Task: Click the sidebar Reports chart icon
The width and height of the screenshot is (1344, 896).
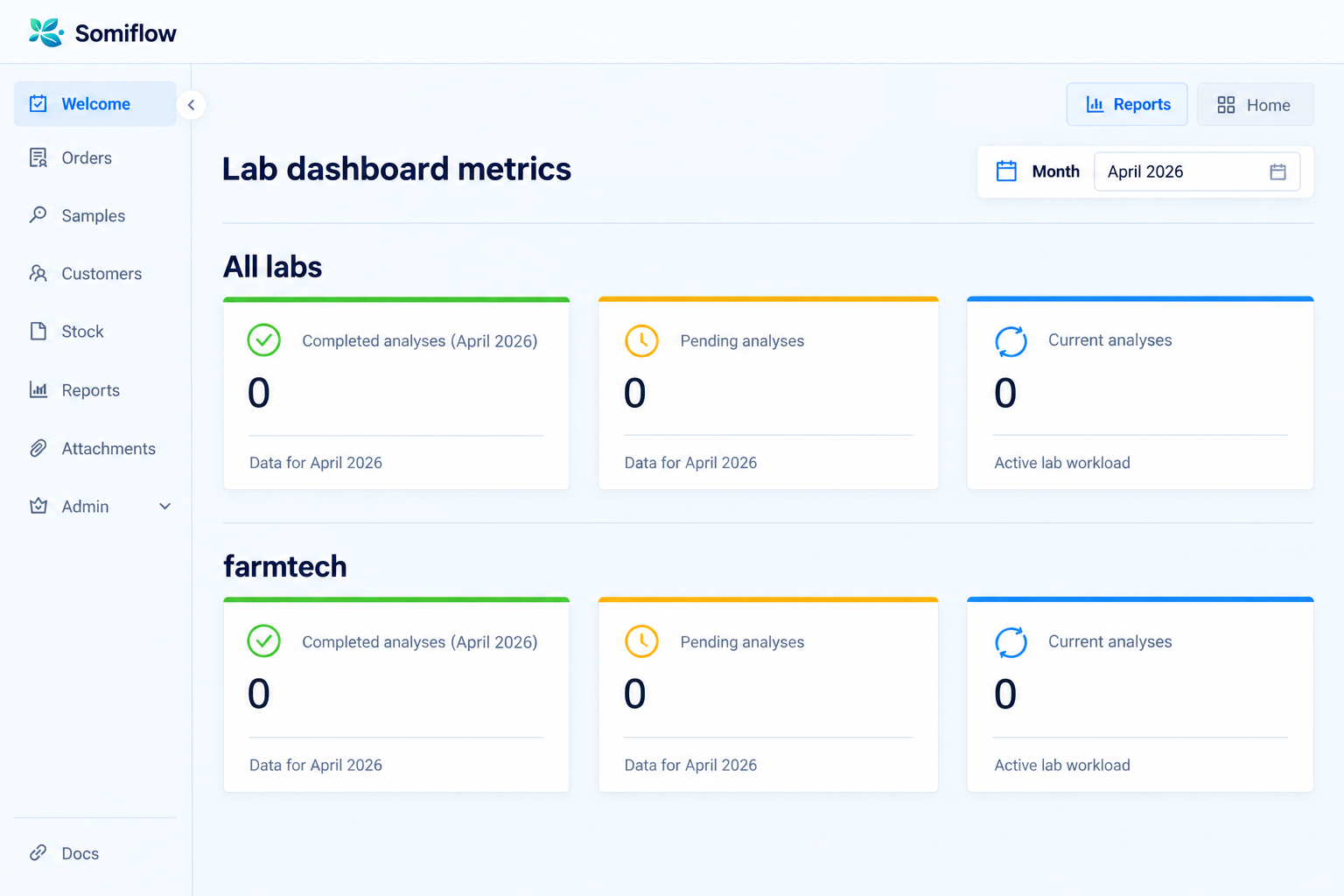Action: point(38,389)
